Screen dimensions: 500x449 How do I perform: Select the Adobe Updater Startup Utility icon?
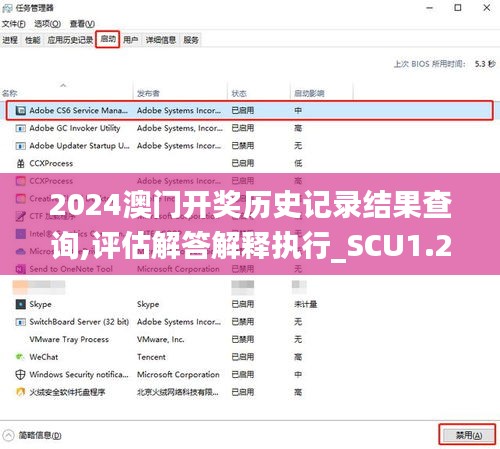click(21, 146)
